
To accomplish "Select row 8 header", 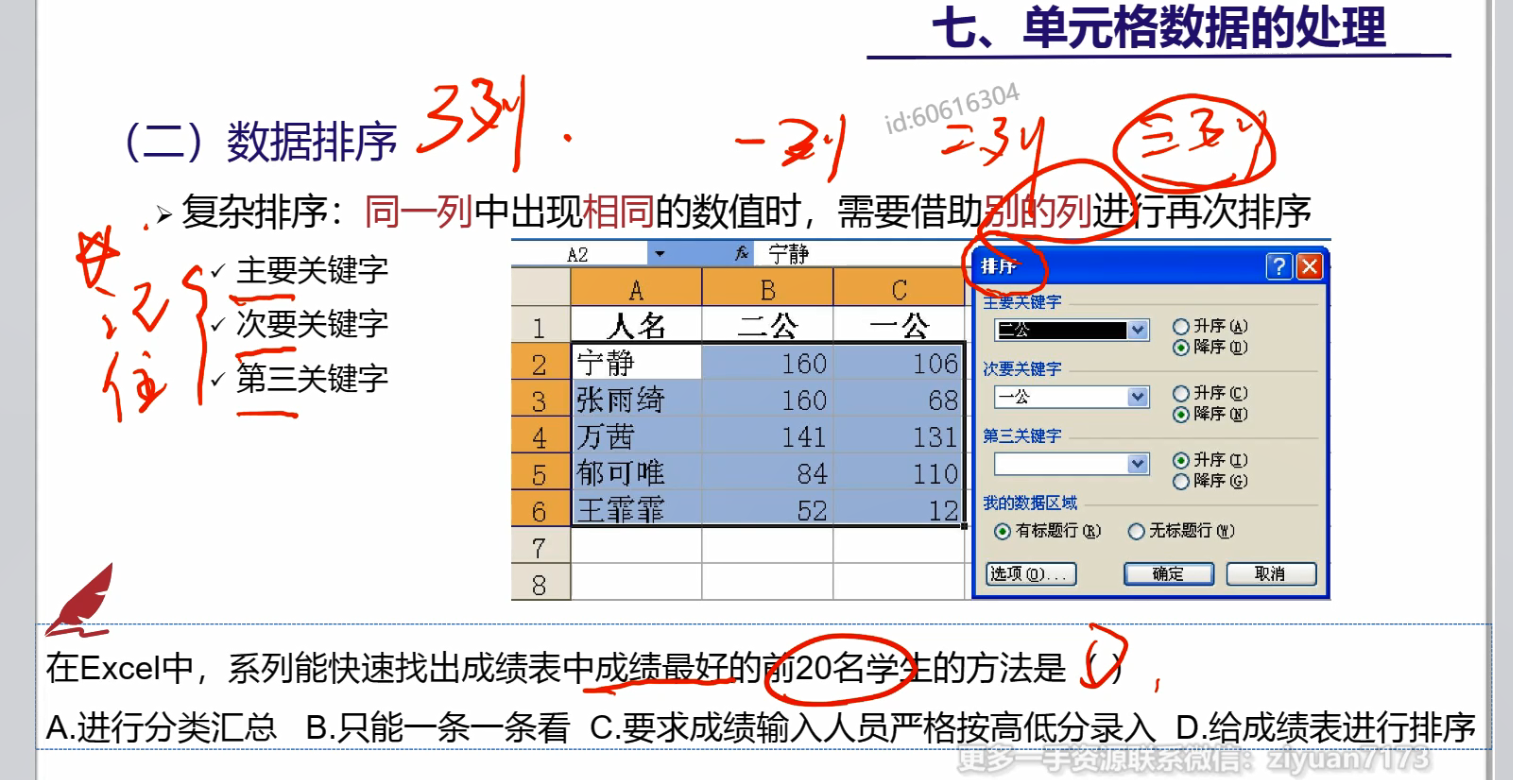I will click(540, 582).
